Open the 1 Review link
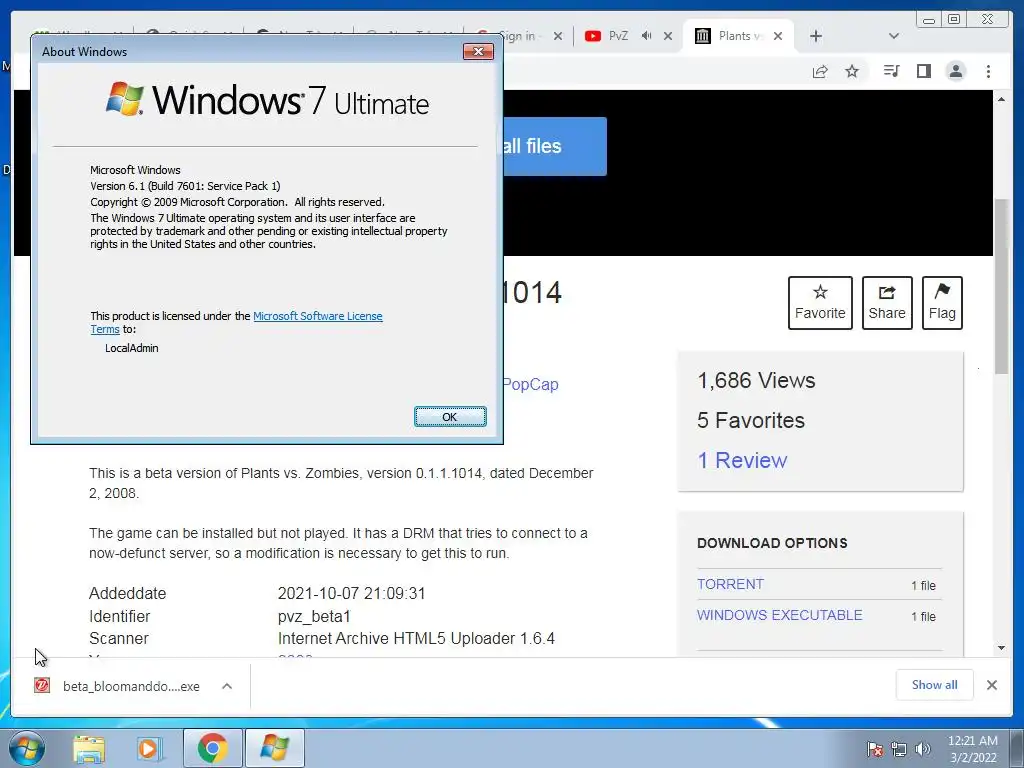Viewport: 1024px width, 768px height. pos(742,460)
